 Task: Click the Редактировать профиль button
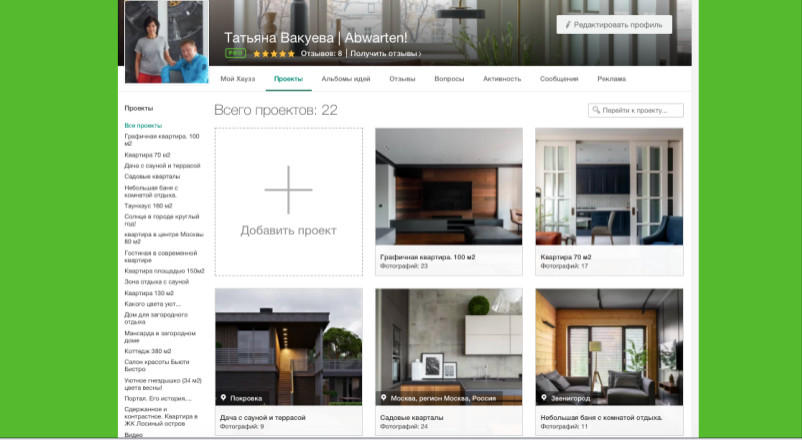(x=614, y=25)
